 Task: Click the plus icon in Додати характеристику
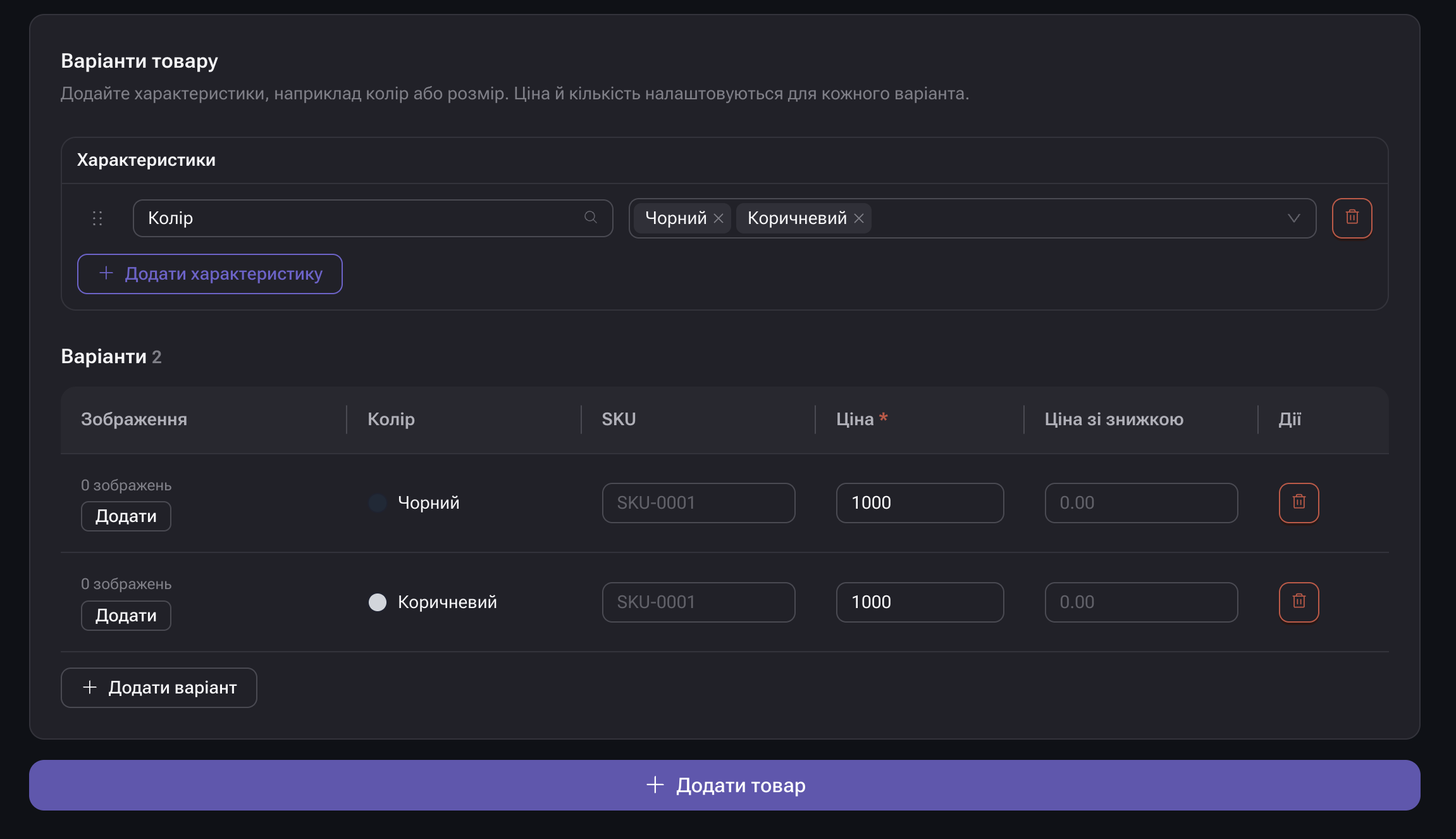(106, 273)
